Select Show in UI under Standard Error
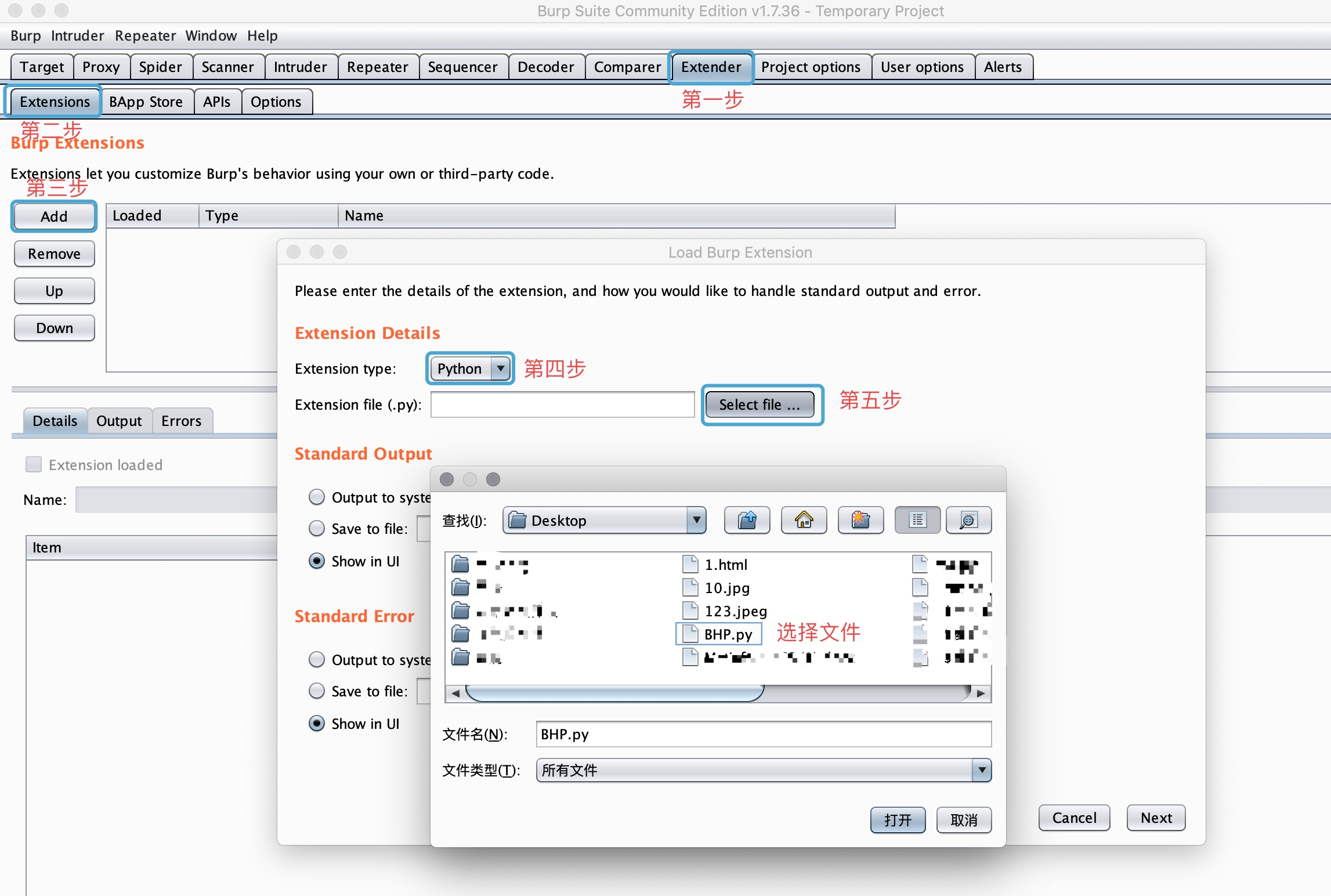This screenshot has height=896, width=1331. click(x=317, y=724)
